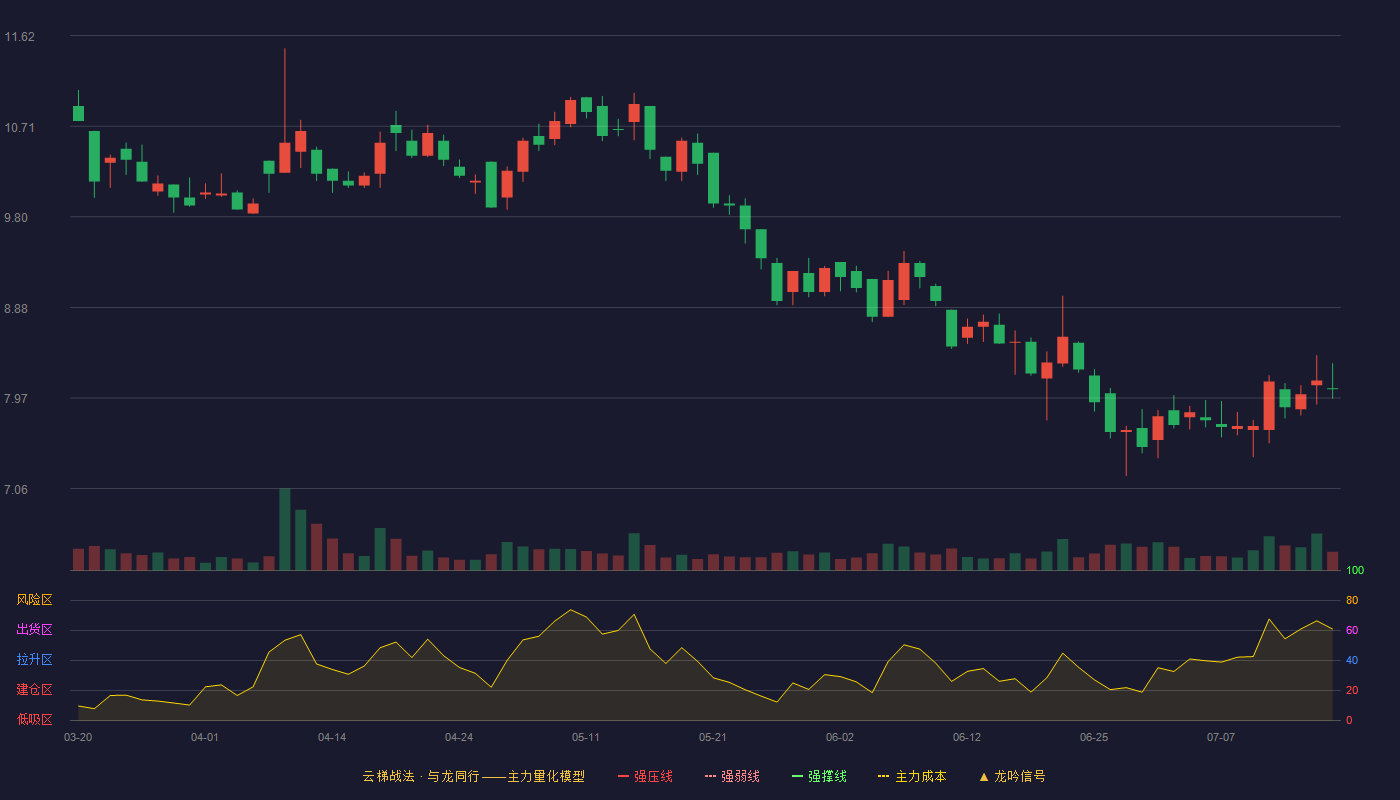Toggle the 强弱线 legend series
The height and width of the screenshot is (800, 1400).
732,776
